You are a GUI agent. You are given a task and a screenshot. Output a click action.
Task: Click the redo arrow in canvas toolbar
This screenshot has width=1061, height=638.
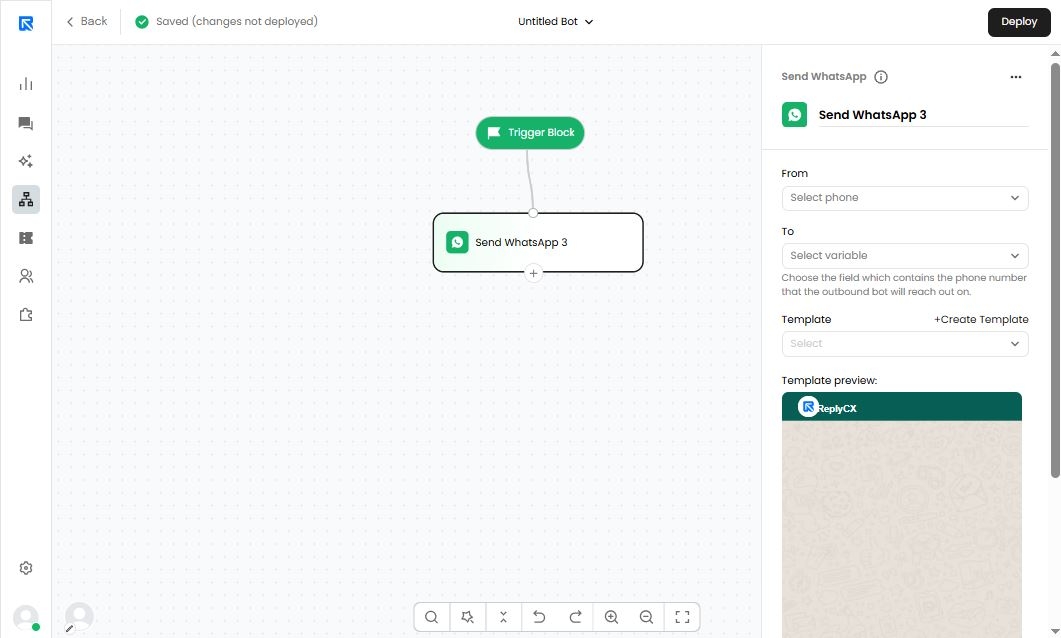[575, 617]
